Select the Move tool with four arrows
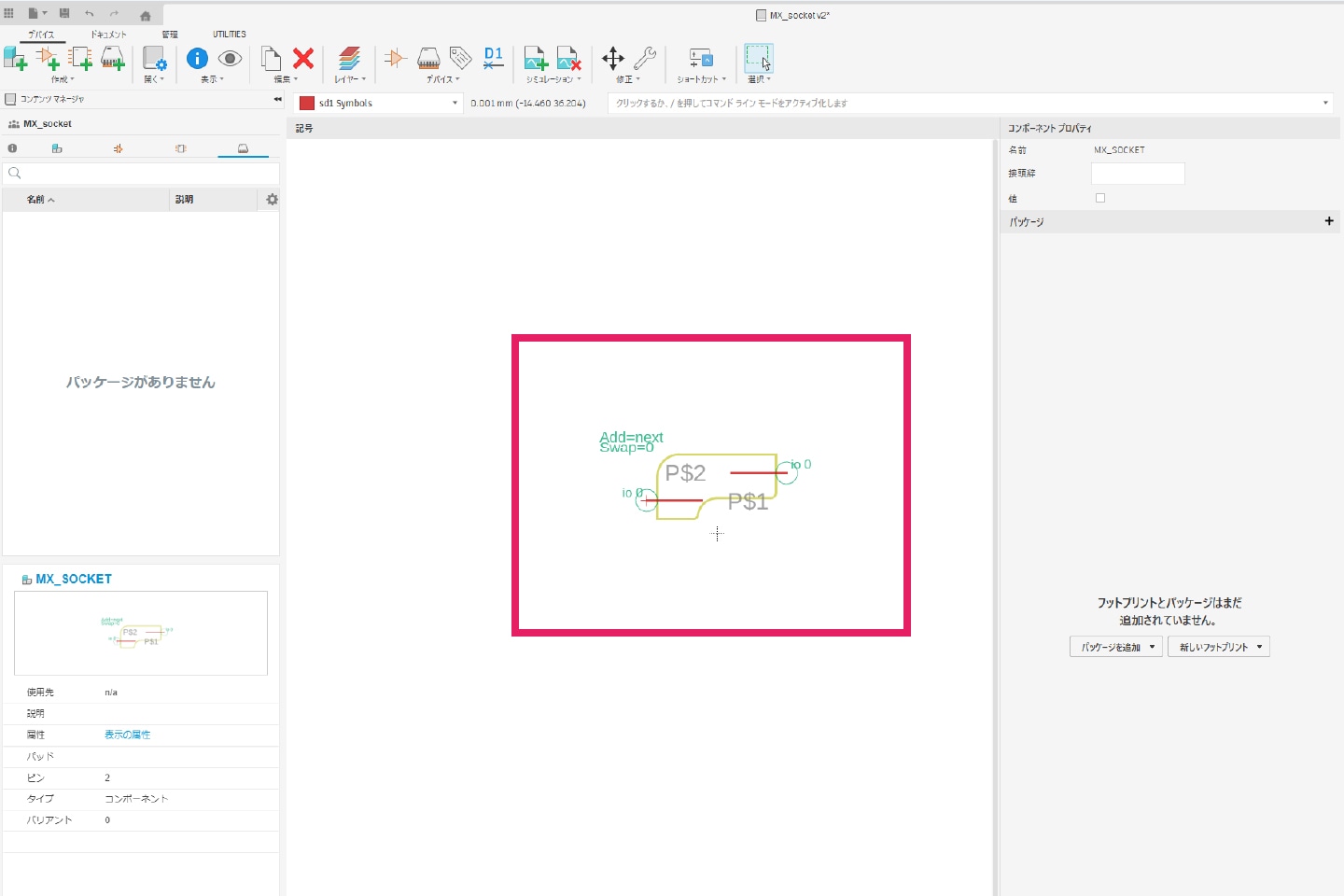The image size is (1344, 896). (x=613, y=59)
